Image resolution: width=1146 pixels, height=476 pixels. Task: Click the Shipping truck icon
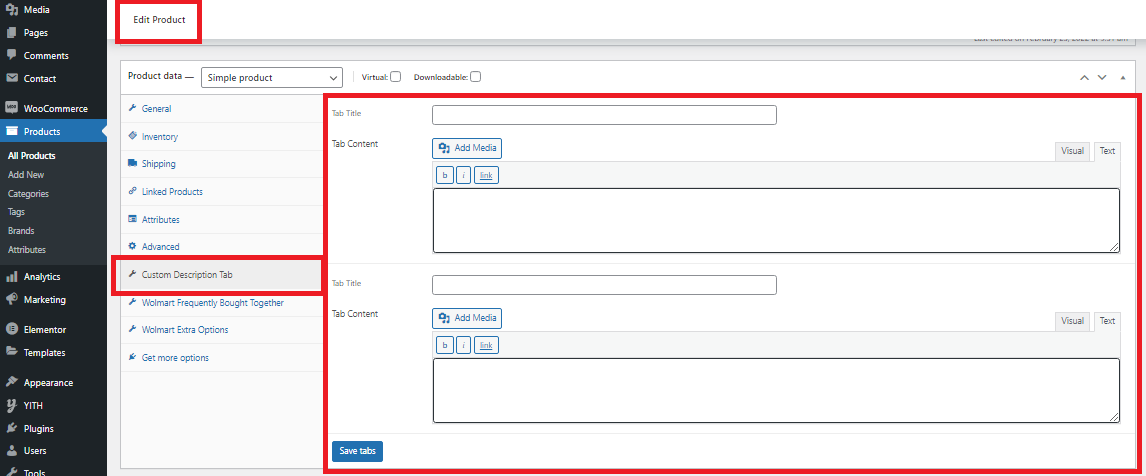tap(132, 163)
